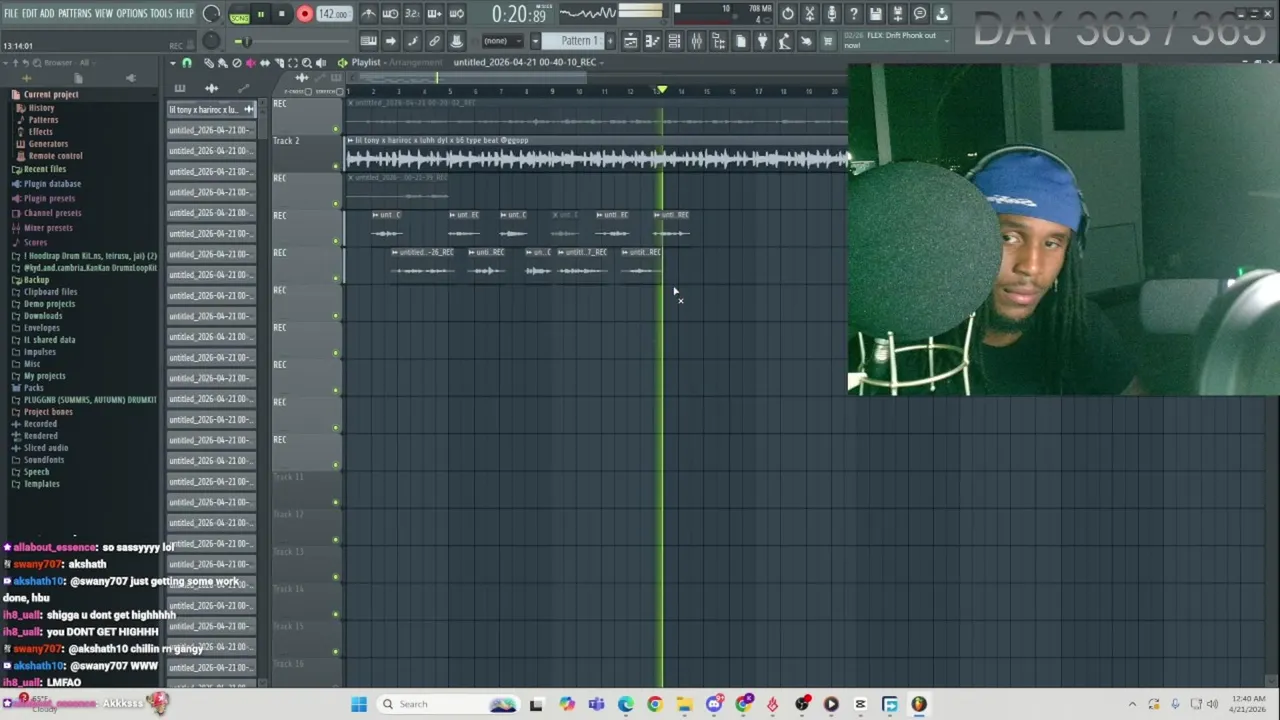
Task: Open the ADD menu
Action: [47, 13]
